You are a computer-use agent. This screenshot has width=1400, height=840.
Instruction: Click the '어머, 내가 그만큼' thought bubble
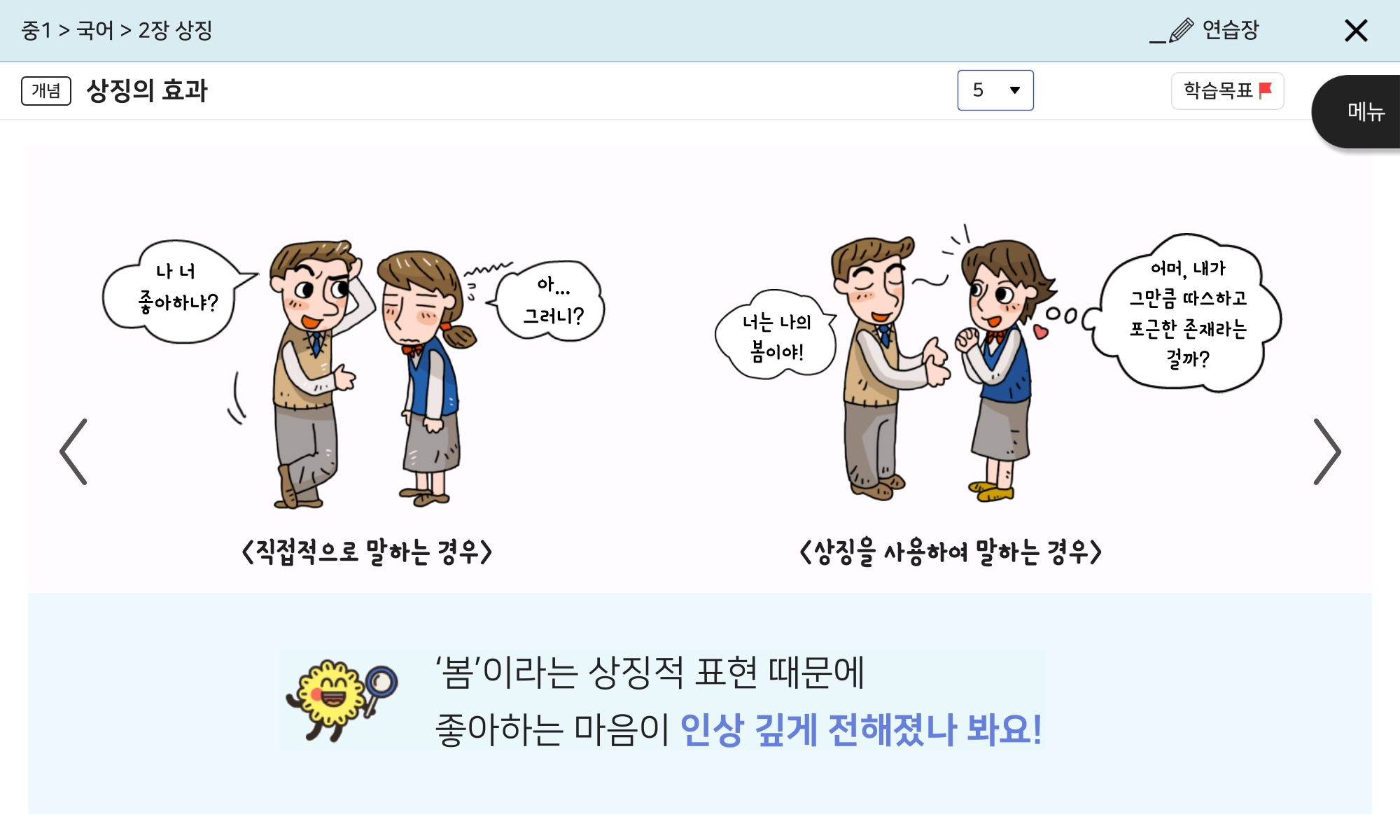(1186, 313)
